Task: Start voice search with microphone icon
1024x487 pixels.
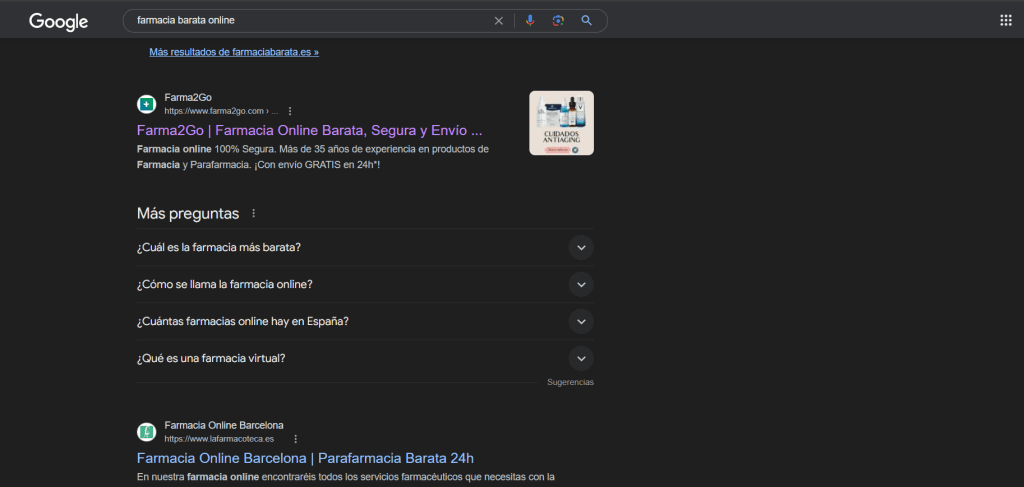Action: 530,21
